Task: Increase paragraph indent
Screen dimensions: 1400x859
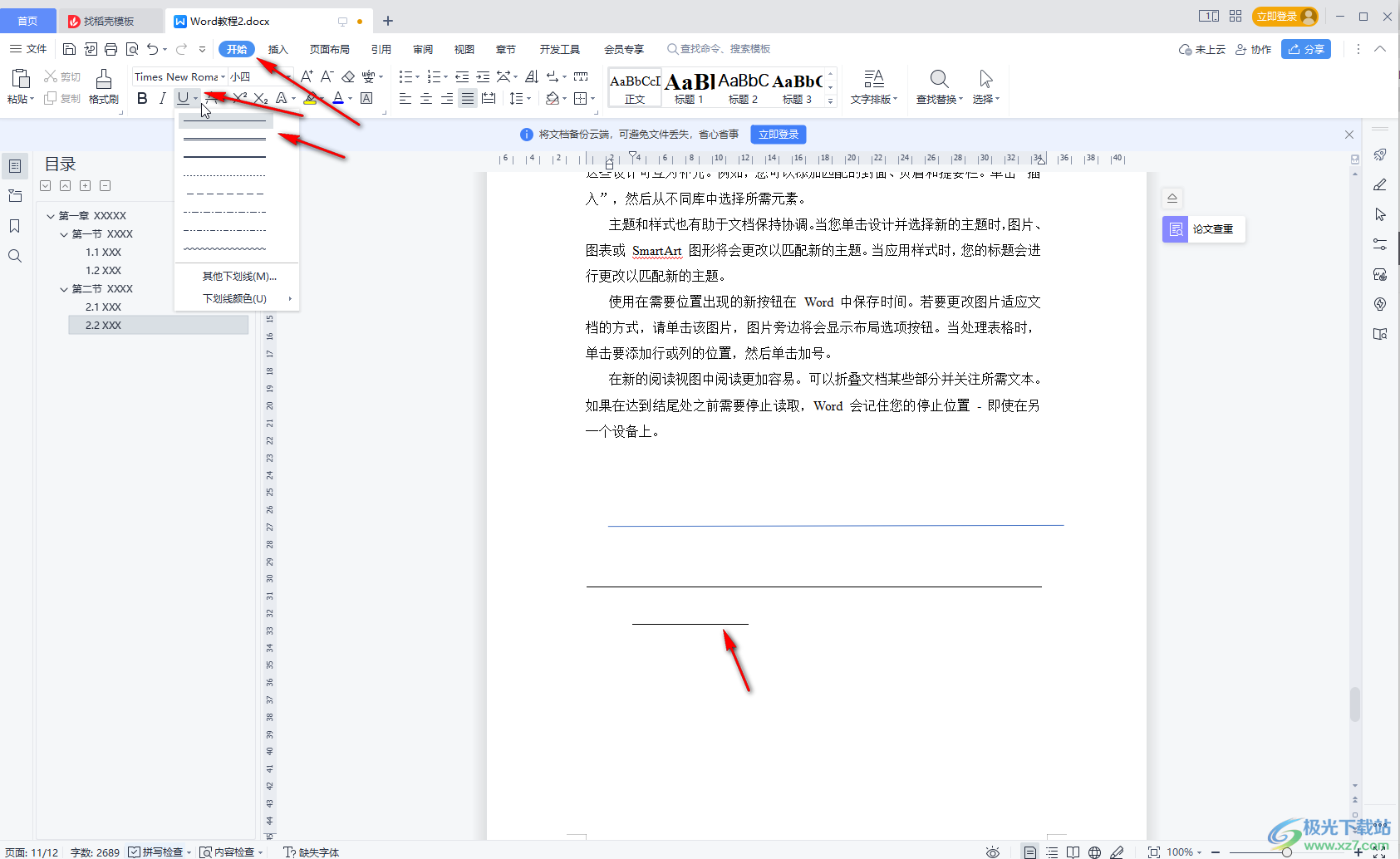Action: [x=483, y=76]
